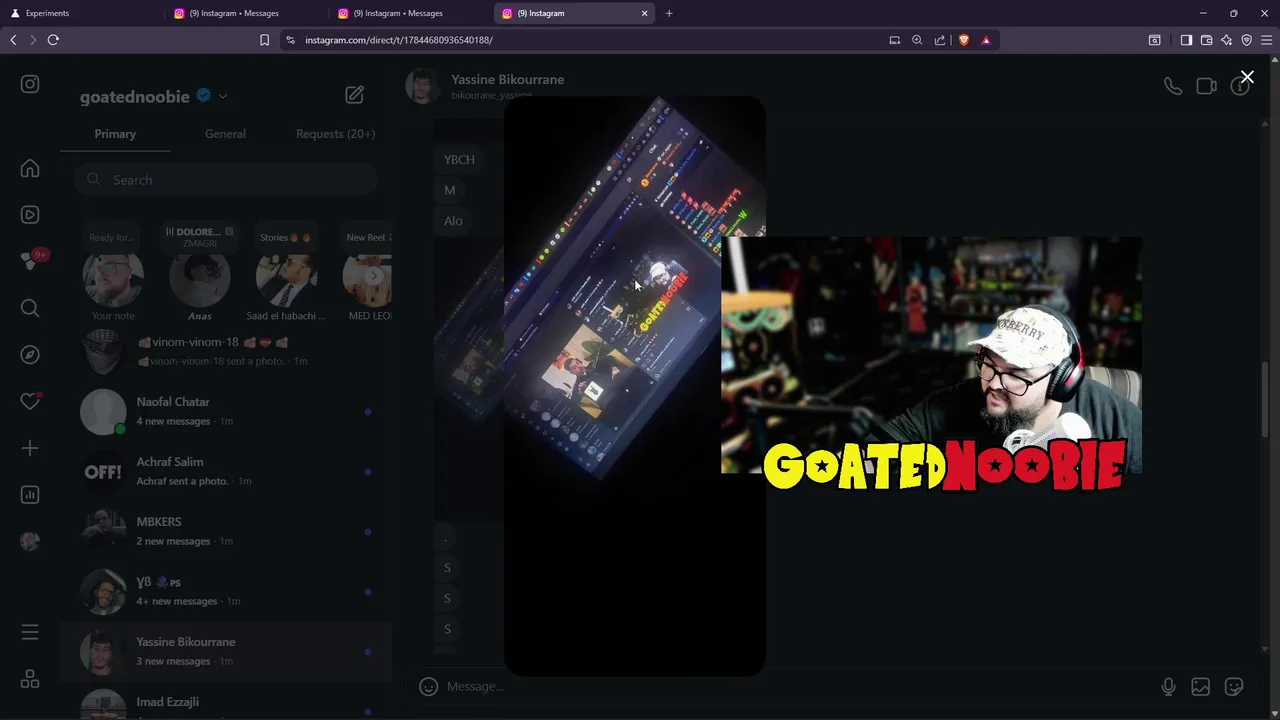Open Explore compass icon
Viewport: 1280px width, 720px height.
click(x=30, y=355)
